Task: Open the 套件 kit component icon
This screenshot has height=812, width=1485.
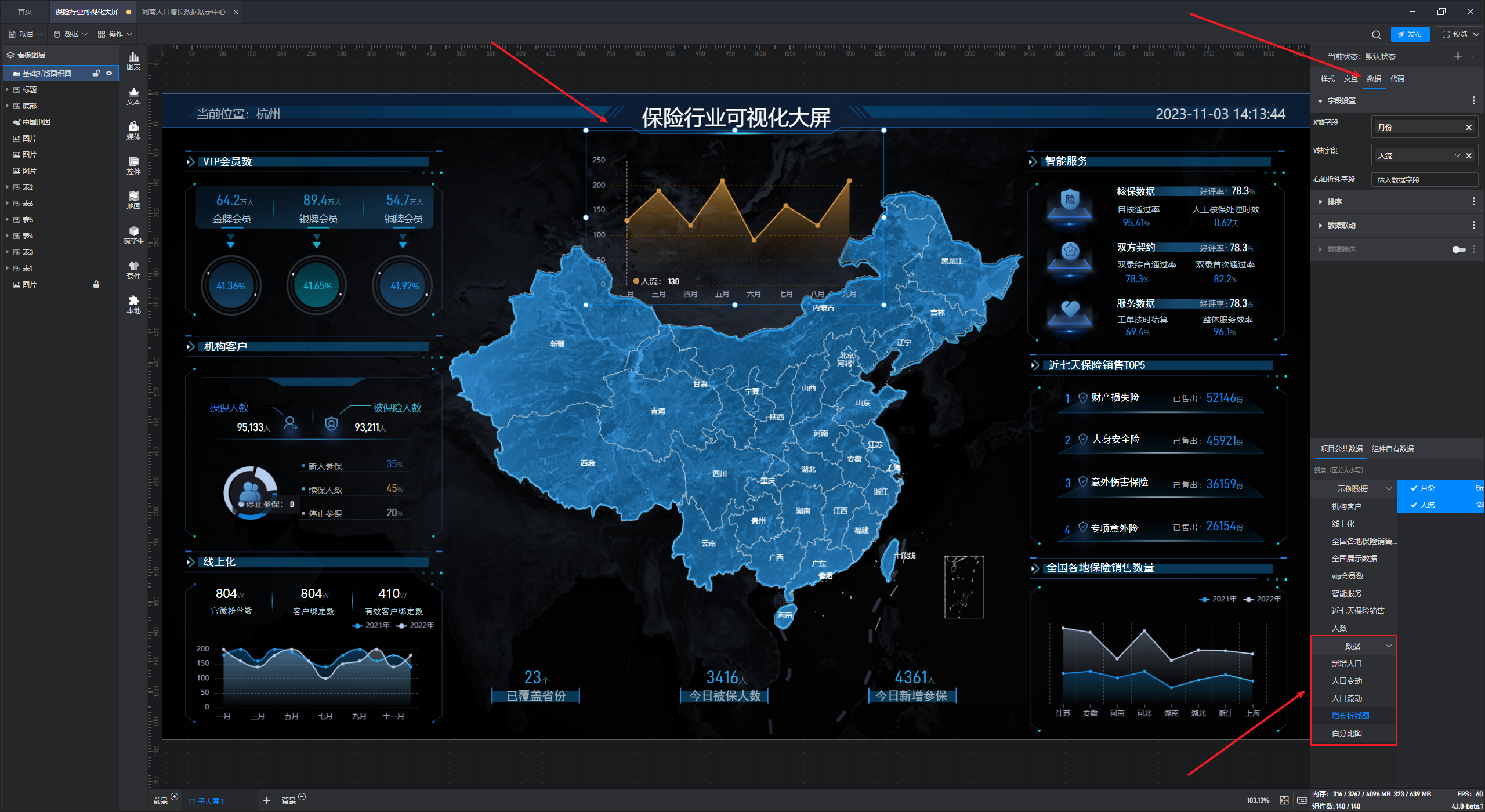Action: 133,269
